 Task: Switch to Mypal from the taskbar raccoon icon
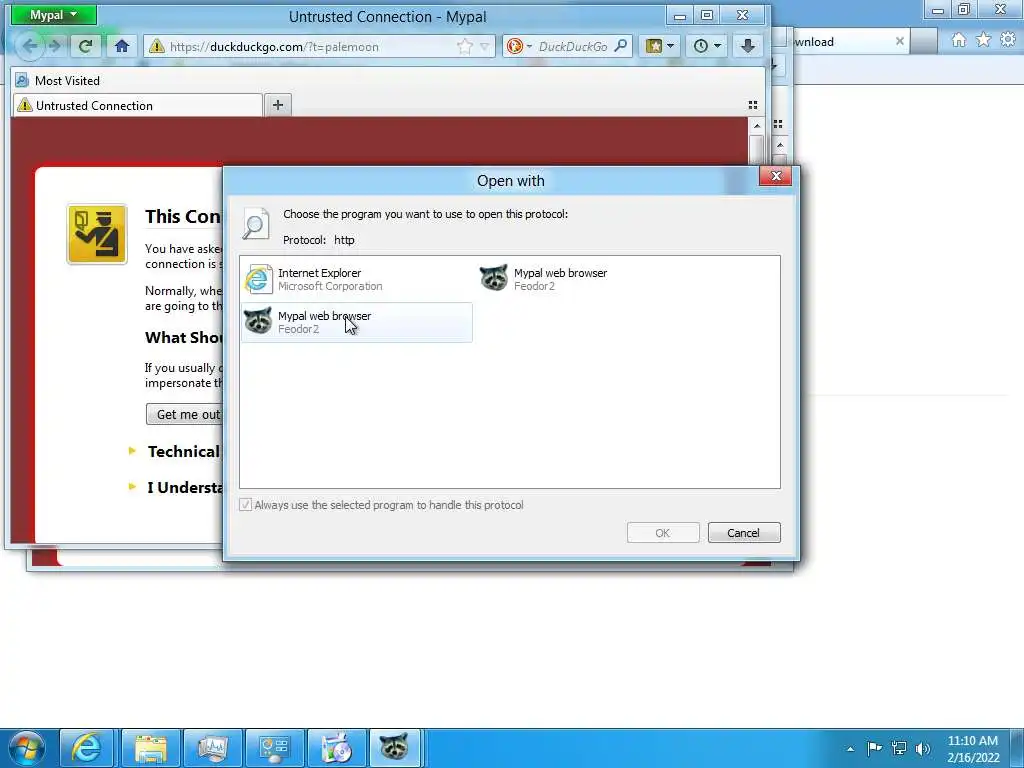395,748
